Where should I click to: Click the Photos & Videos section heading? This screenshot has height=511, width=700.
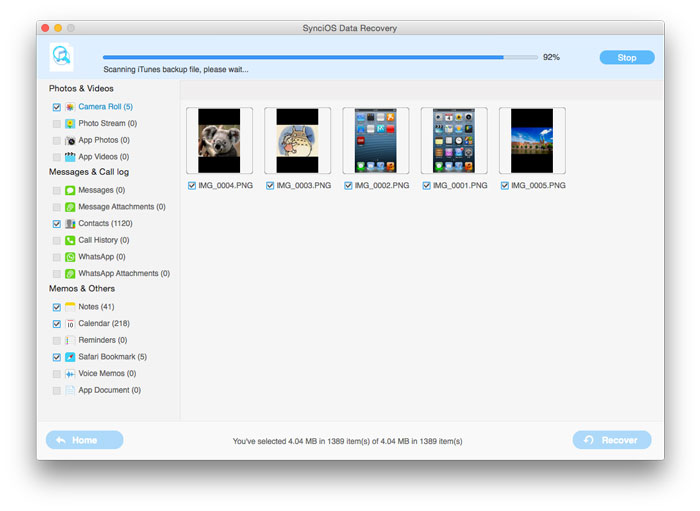point(81,88)
